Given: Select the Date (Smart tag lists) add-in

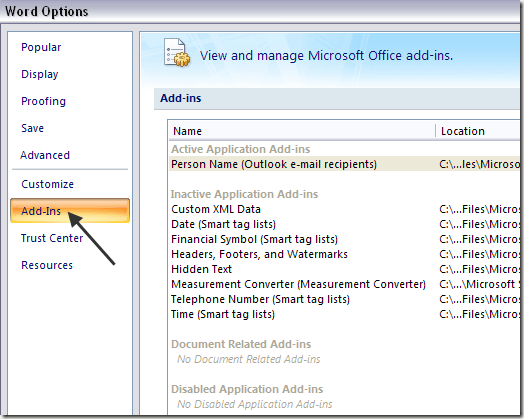Looking at the screenshot, I should point(344,224).
